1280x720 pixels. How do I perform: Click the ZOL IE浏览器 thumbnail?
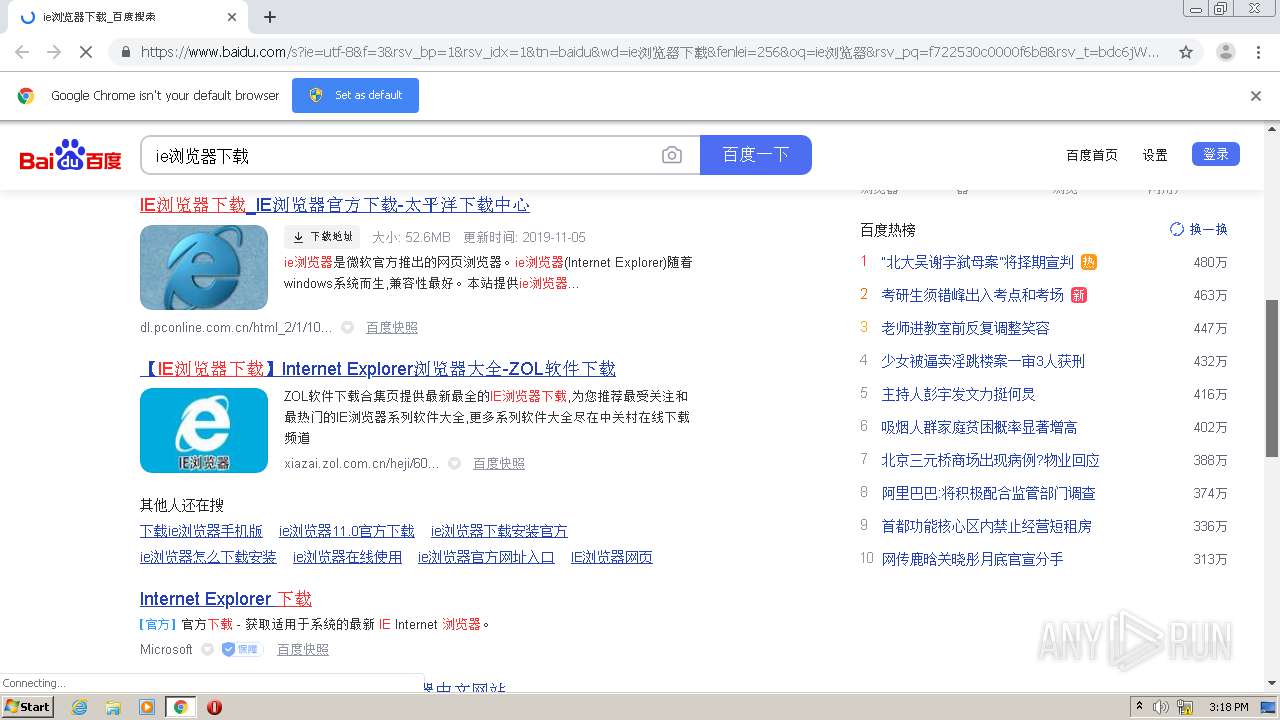click(204, 430)
